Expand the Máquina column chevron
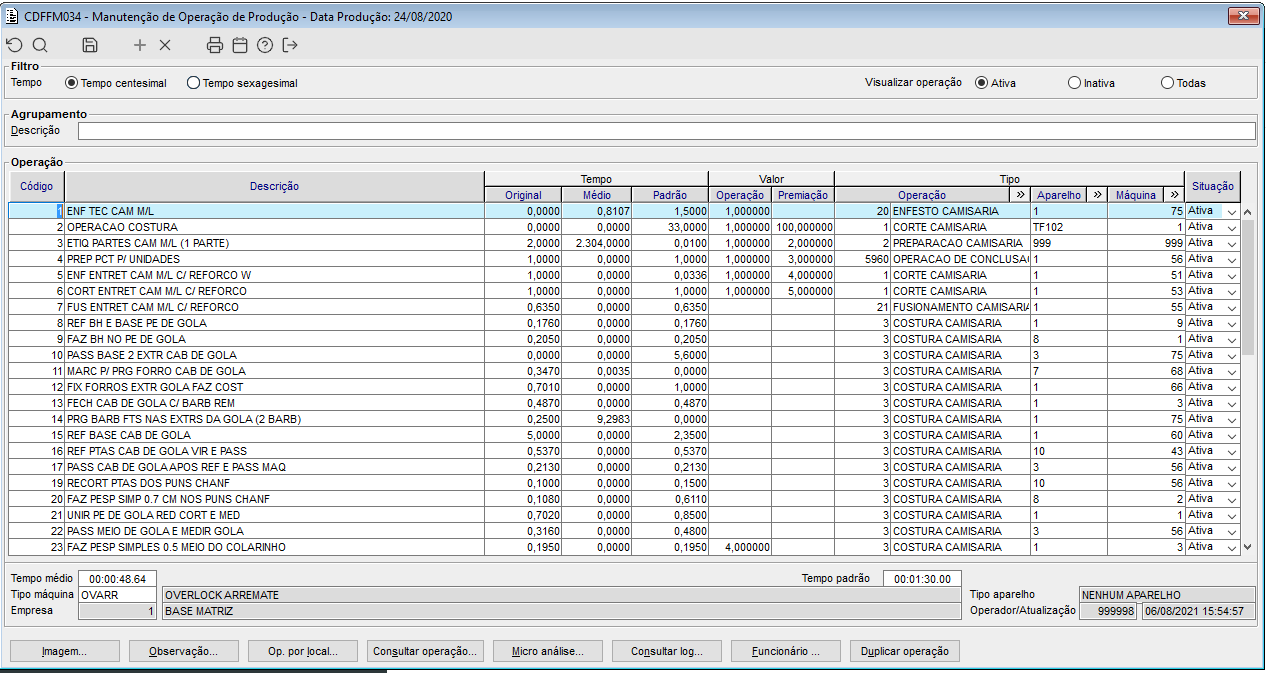 point(1174,195)
